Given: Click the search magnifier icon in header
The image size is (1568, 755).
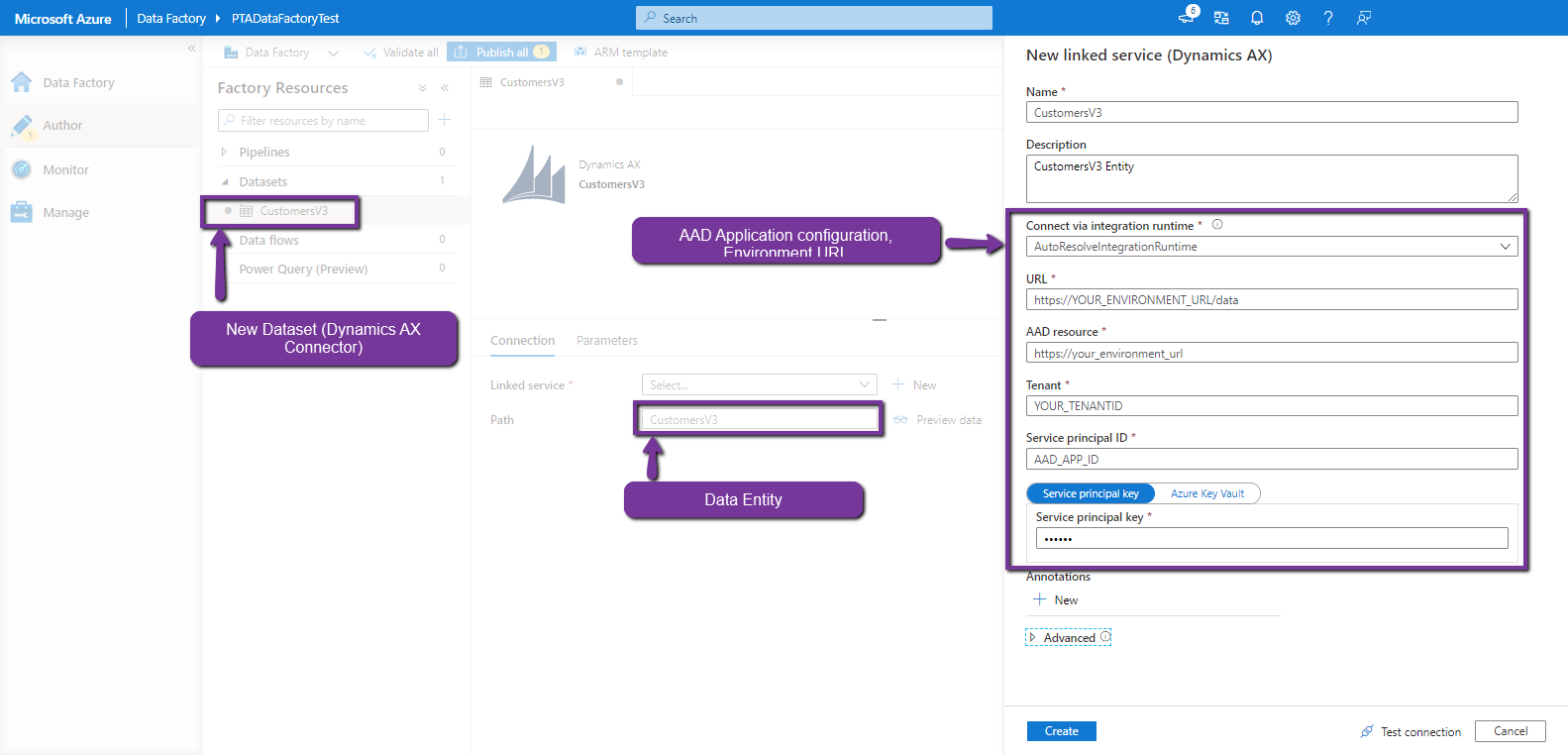Looking at the screenshot, I should [x=650, y=18].
